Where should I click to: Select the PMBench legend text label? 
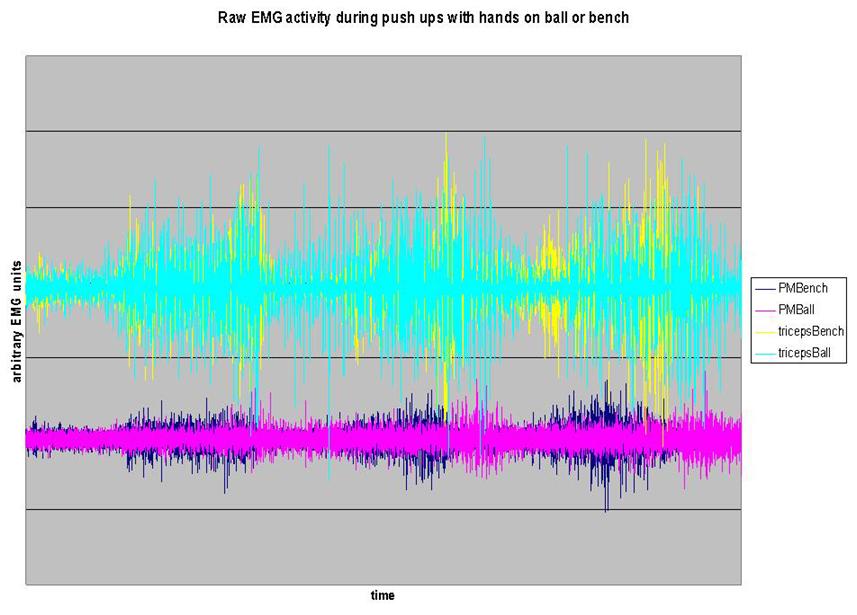[802, 288]
